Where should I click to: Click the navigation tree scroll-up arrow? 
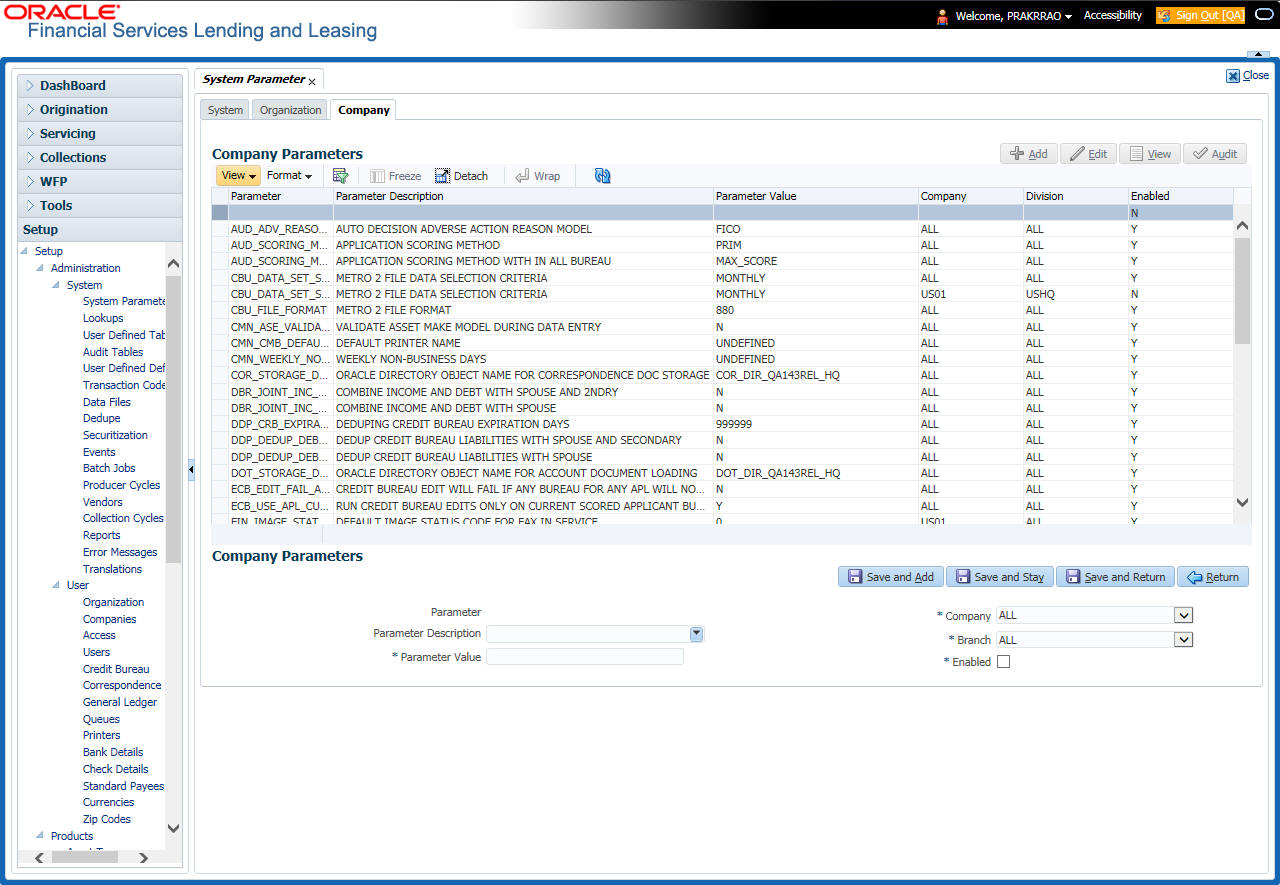[x=173, y=264]
